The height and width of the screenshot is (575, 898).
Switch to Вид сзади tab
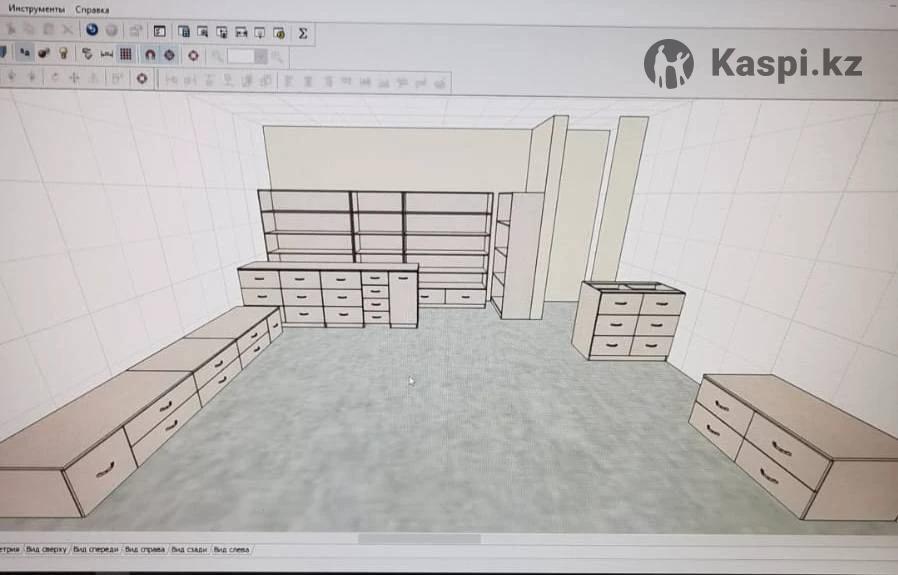(x=190, y=549)
